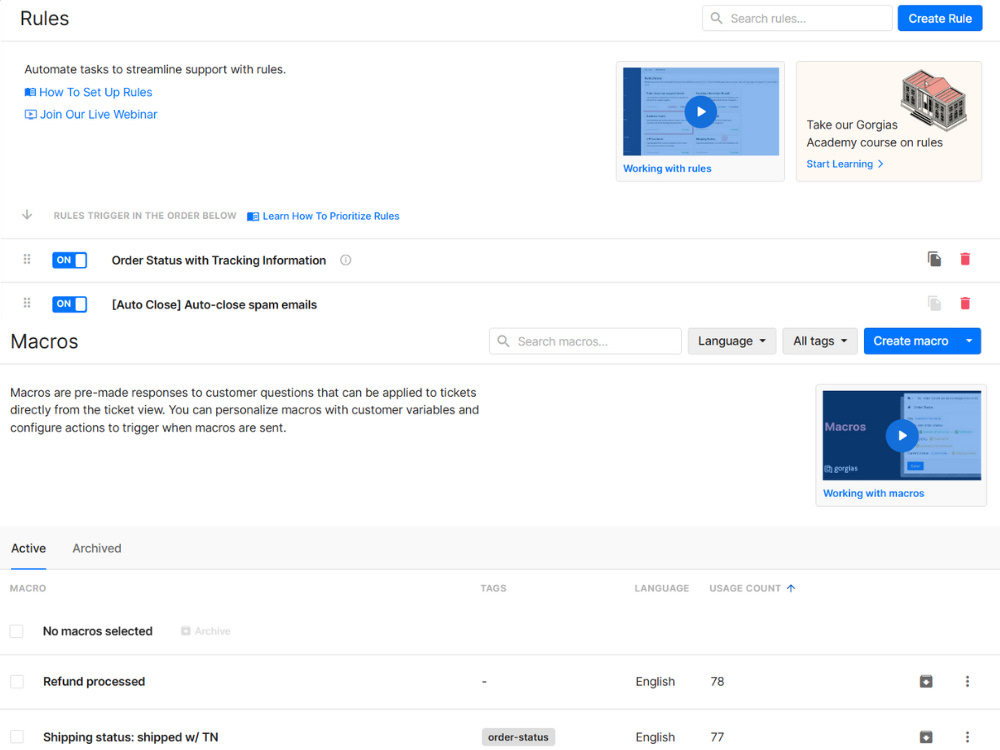Switch to the Archived macros tab

97,548
